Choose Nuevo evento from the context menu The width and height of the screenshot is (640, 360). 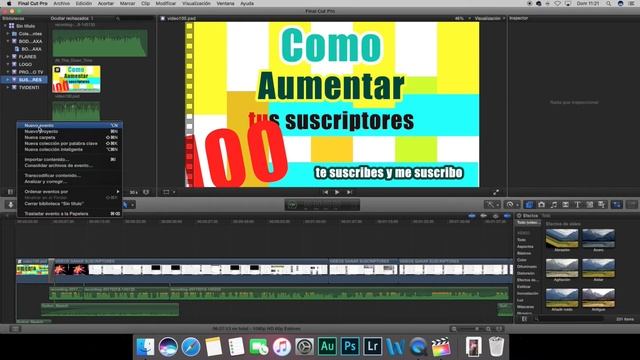(69, 125)
